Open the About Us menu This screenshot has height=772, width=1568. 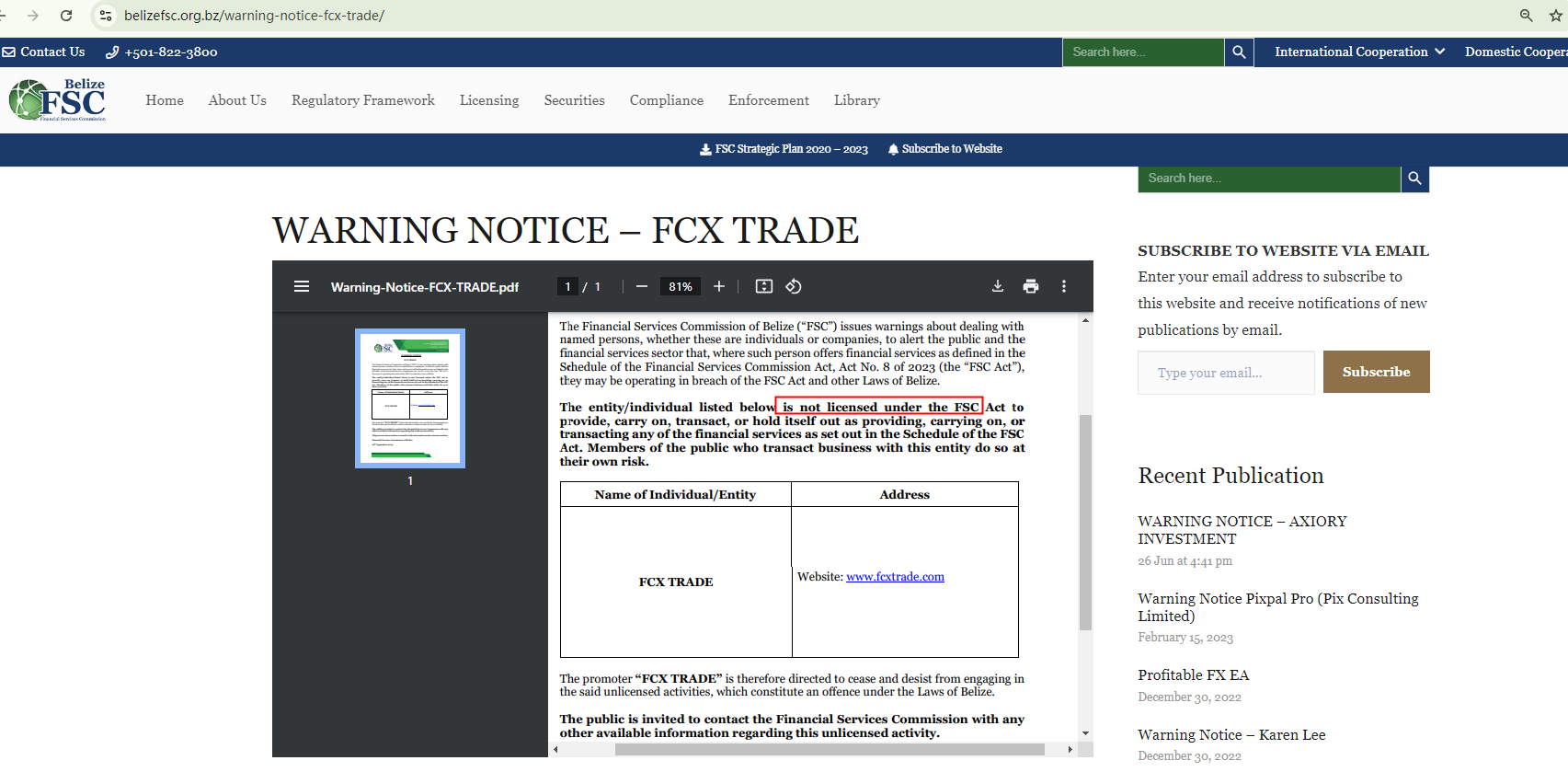tap(237, 100)
